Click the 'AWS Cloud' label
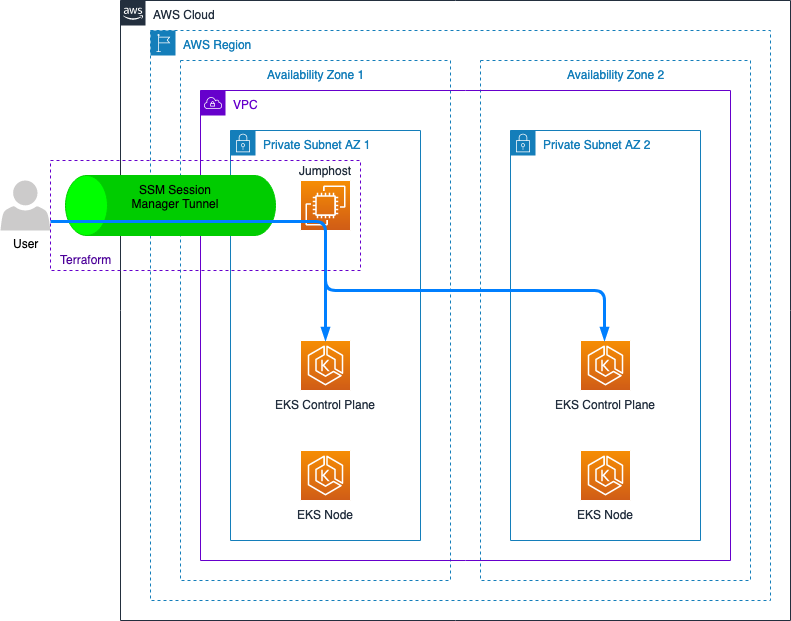The width and height of the screenshot is (791, 621). (184, 15)
